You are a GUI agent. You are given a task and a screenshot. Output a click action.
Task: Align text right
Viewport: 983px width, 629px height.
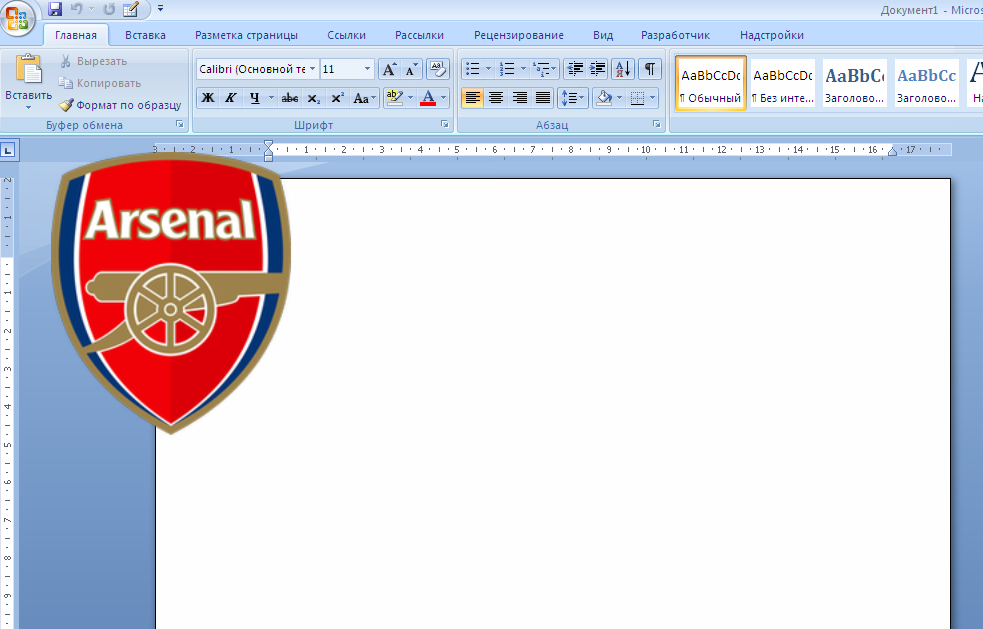[x=520, y=98]
